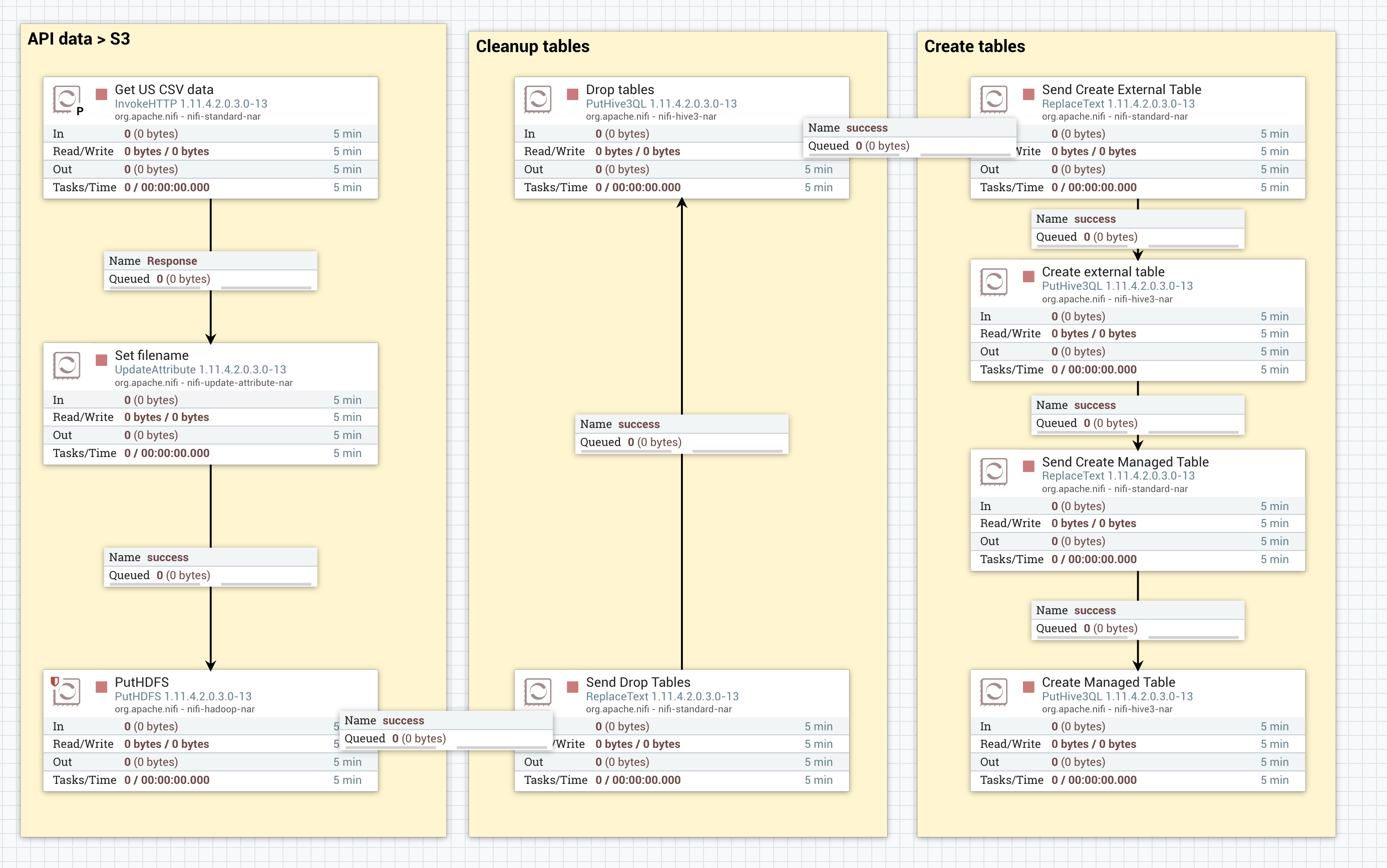Select the success queue in Cleanup tables group
The image size is (1387, 868).
(x=681, y=433)
